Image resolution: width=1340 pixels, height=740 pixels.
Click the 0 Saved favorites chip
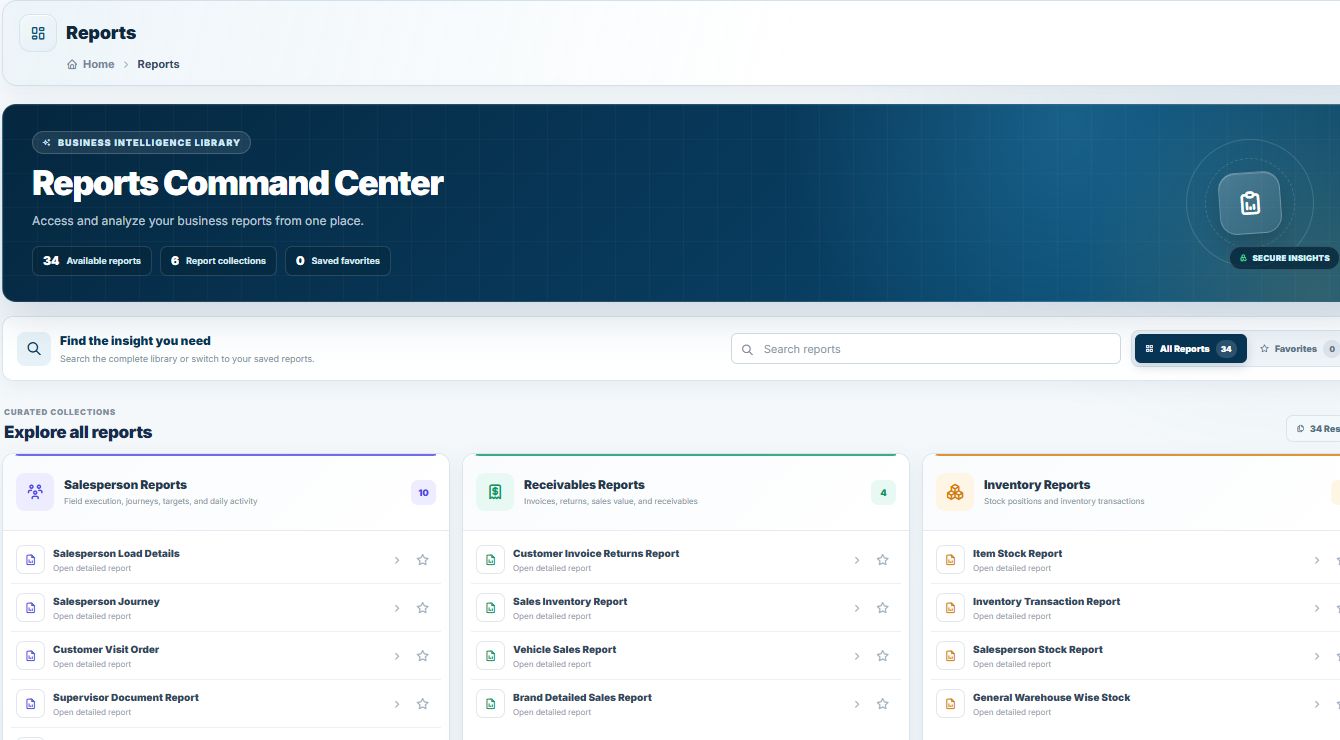pyautogui.click(x=338, y=261)
